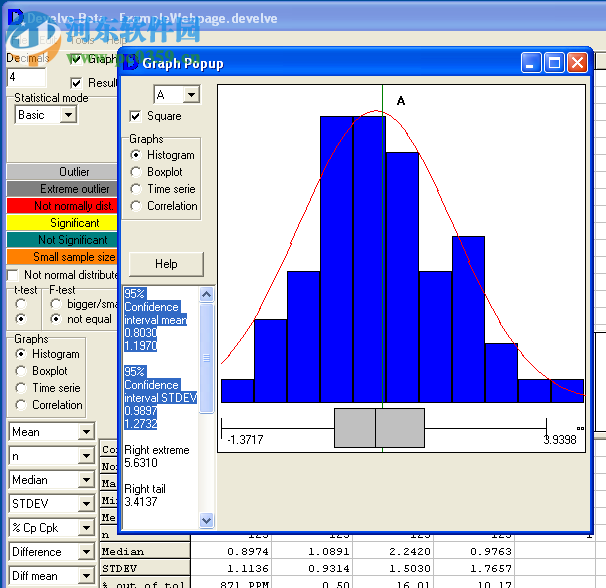Click the Develve main window title icon
The image size is (606, 588).
click(x=16, y=17)
